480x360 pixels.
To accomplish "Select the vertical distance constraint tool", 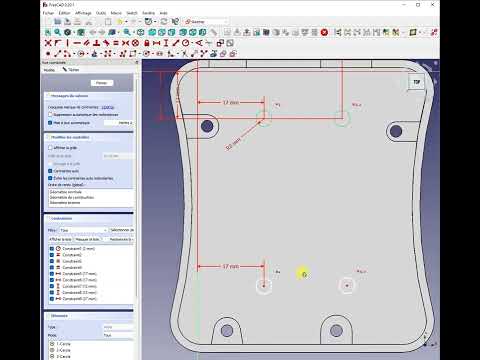I will click(x=166, y=43).
